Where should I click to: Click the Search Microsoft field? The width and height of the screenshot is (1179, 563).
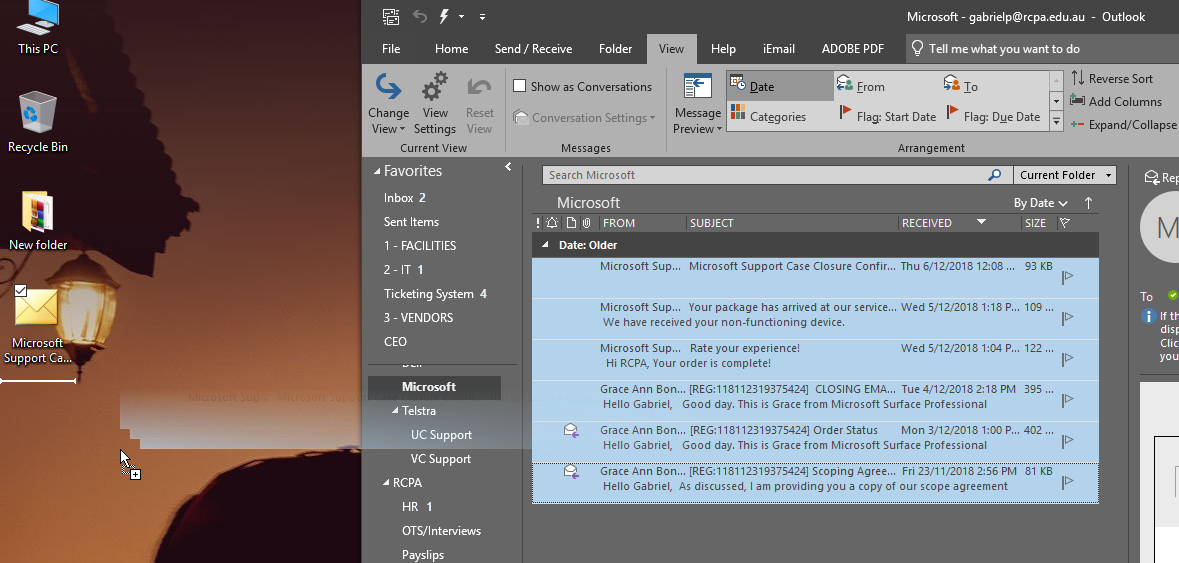coord(765,175)
